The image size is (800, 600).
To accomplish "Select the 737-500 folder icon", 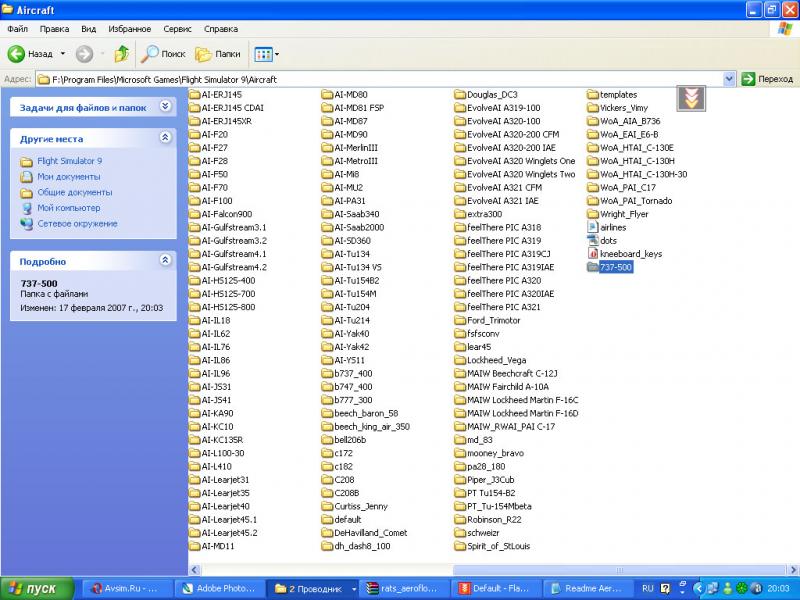I will coord(592,267).
